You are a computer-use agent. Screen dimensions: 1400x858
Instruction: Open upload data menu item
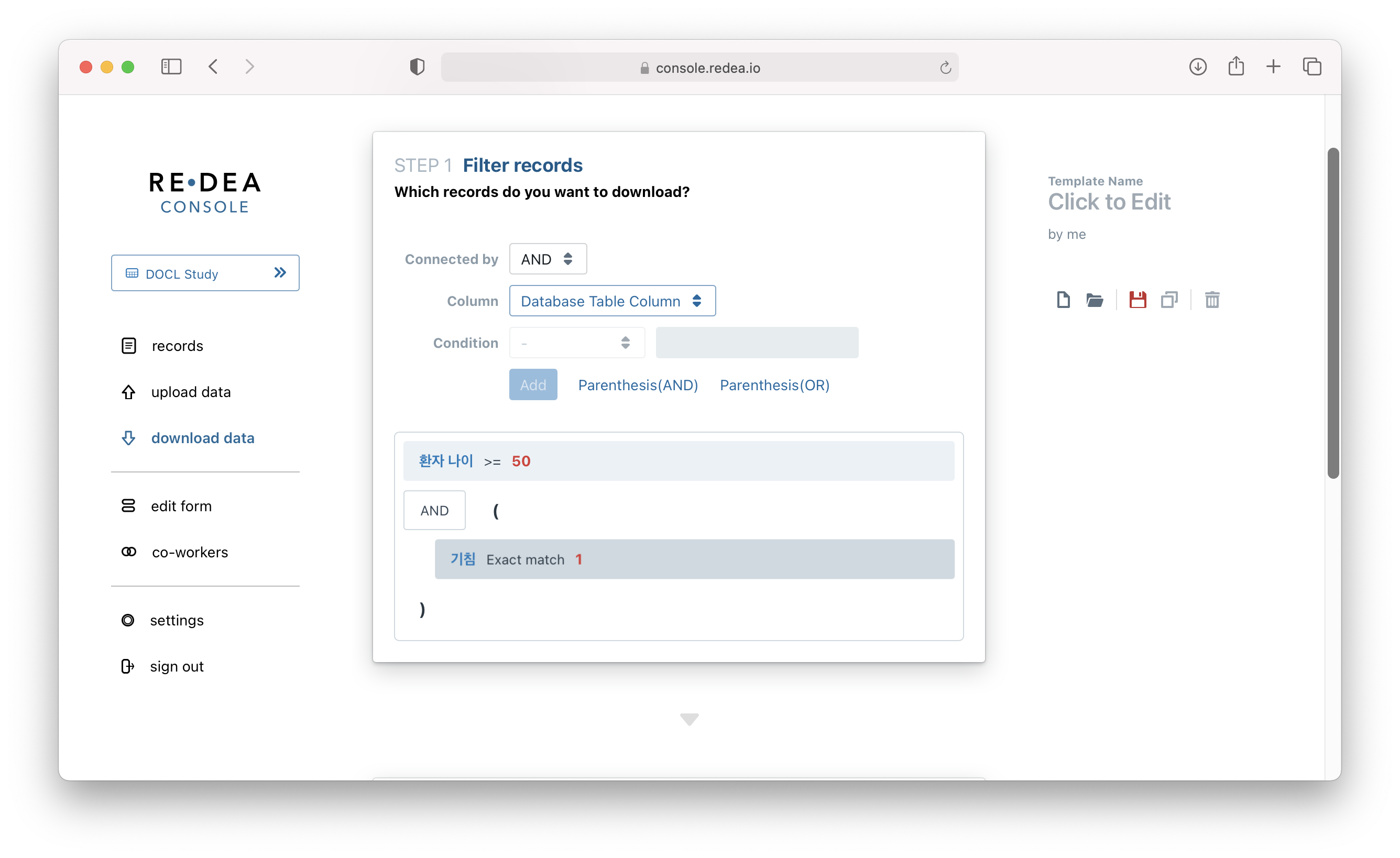tap(190, 392)
